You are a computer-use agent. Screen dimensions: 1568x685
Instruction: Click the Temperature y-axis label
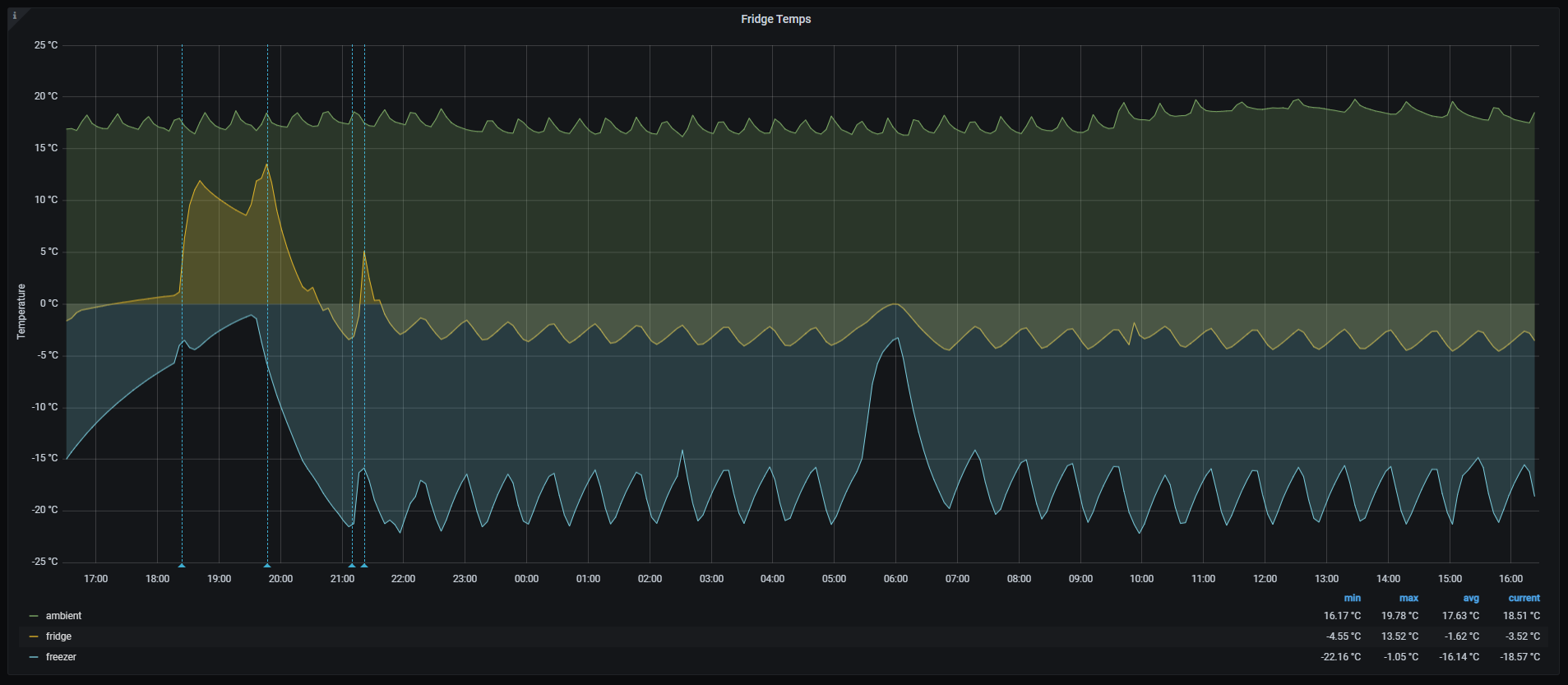pyautogui.click(x=21, y=311)
